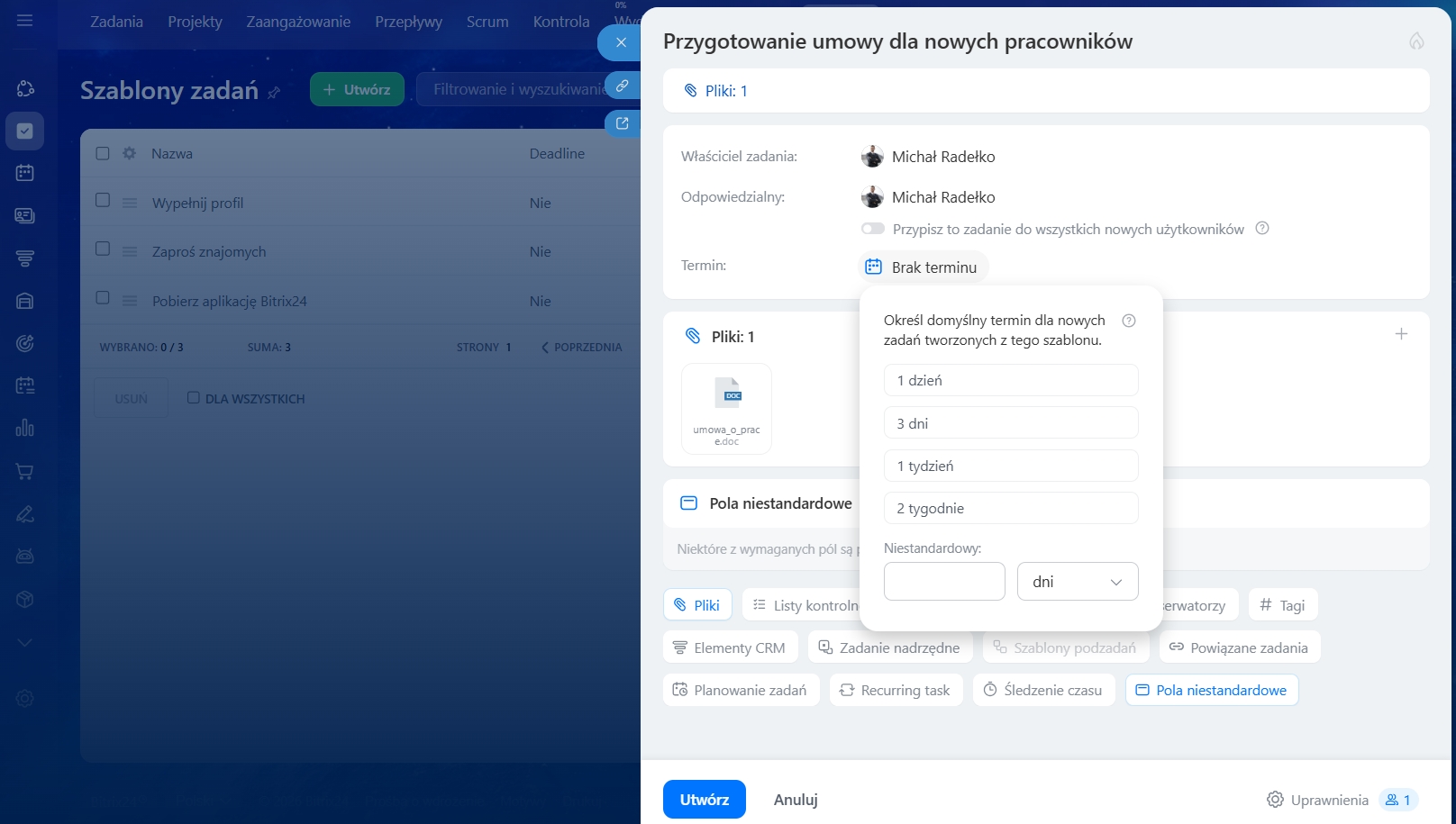Click the USUŃ button
This screenshot has height=824, width=1456.
(131, 398)
